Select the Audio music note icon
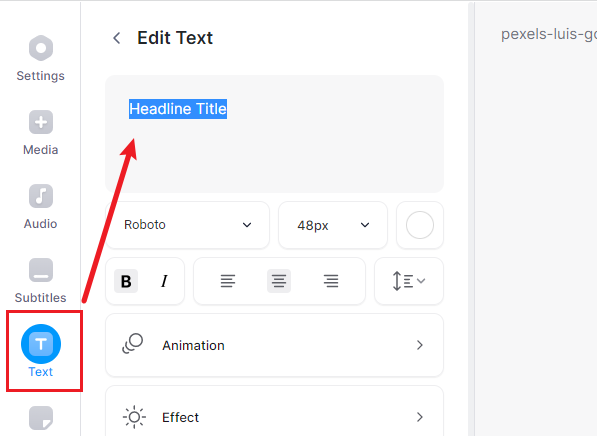The image size is (597, 436). (41, 196)
